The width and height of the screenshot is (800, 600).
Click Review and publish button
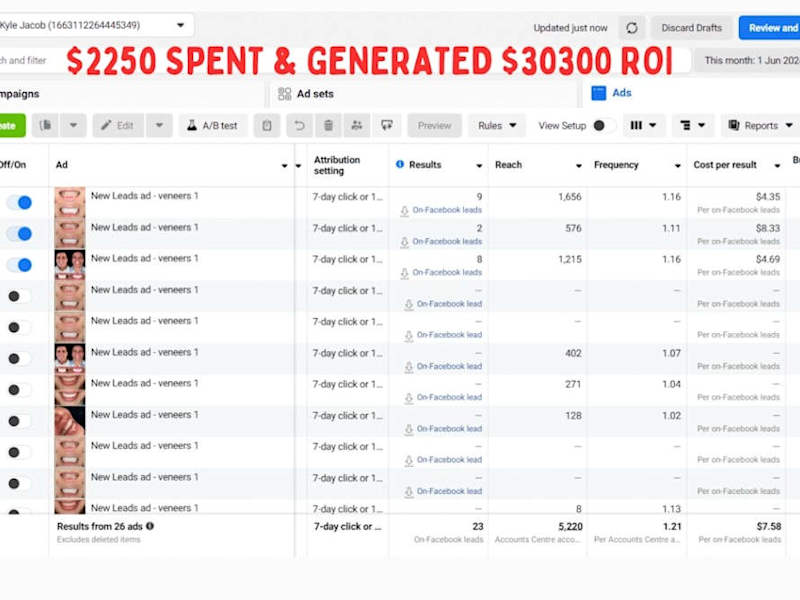click(769, 28)
